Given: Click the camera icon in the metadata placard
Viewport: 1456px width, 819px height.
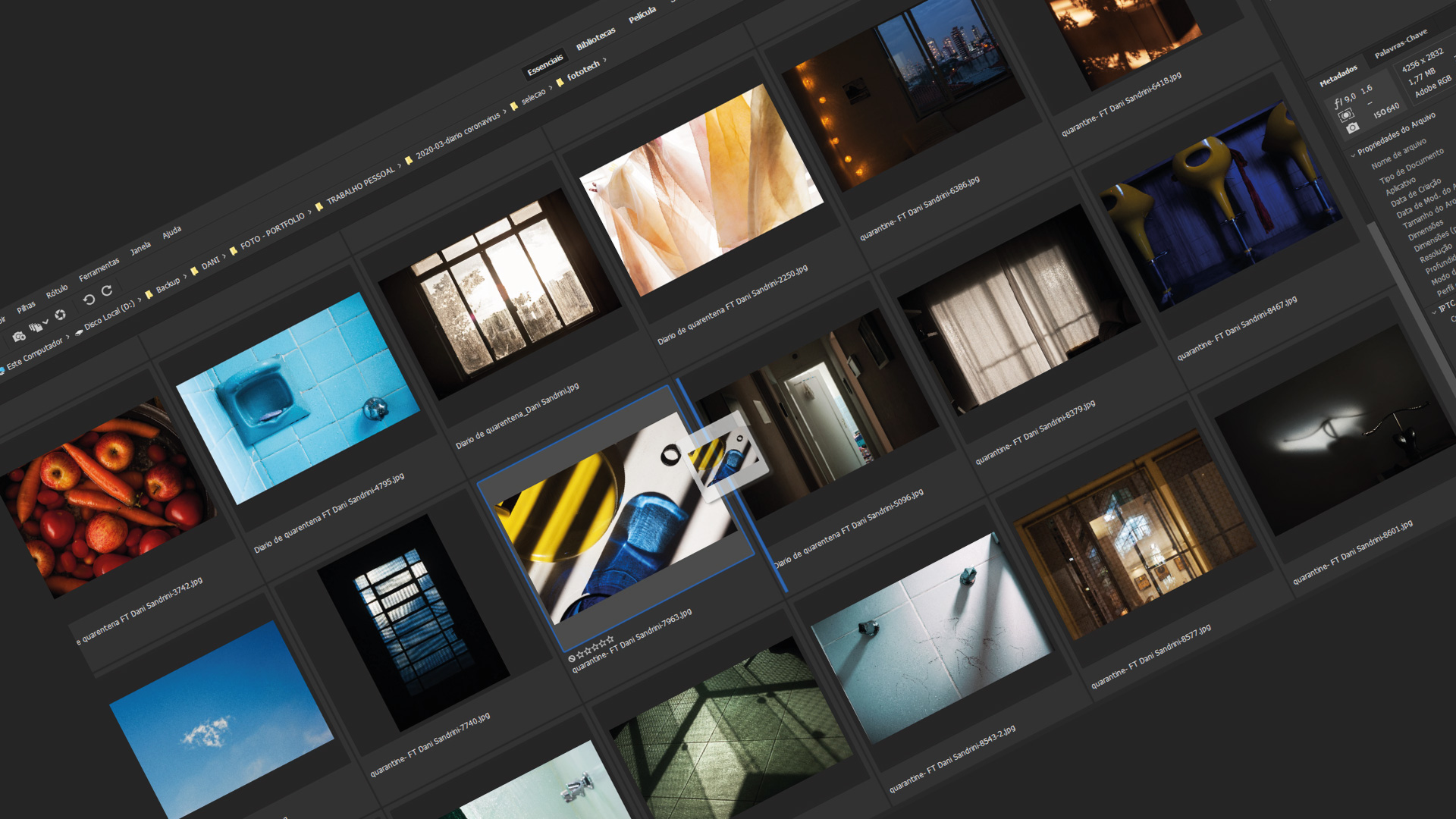Looking at the screenshot, I should point(1352,129).
